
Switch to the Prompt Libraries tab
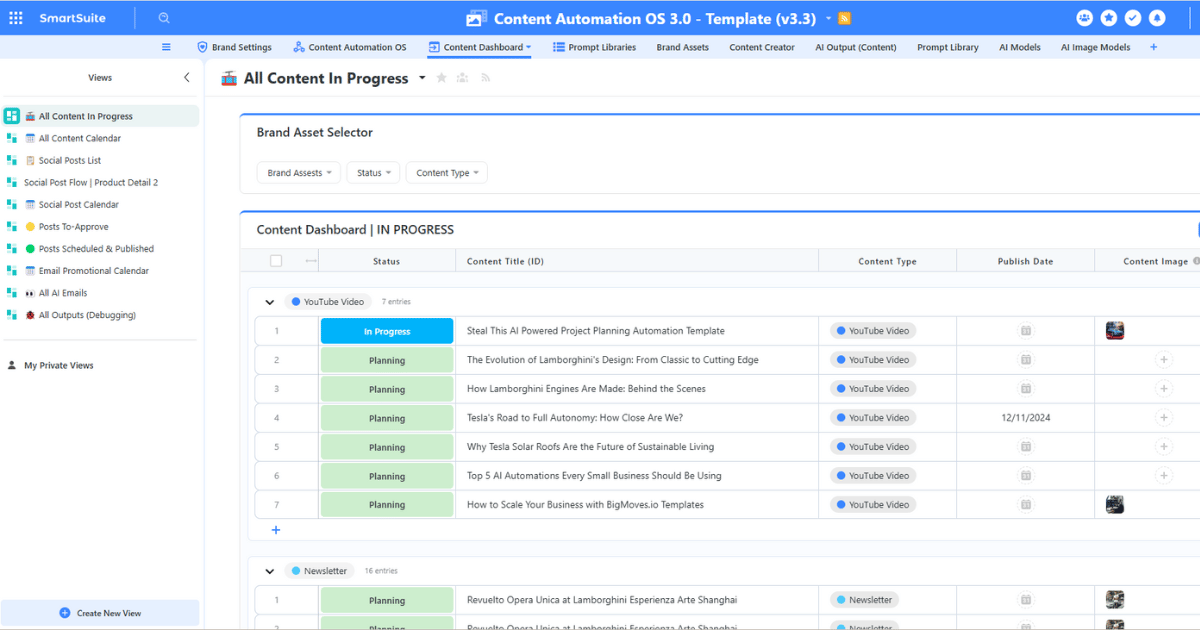point(594,47)
